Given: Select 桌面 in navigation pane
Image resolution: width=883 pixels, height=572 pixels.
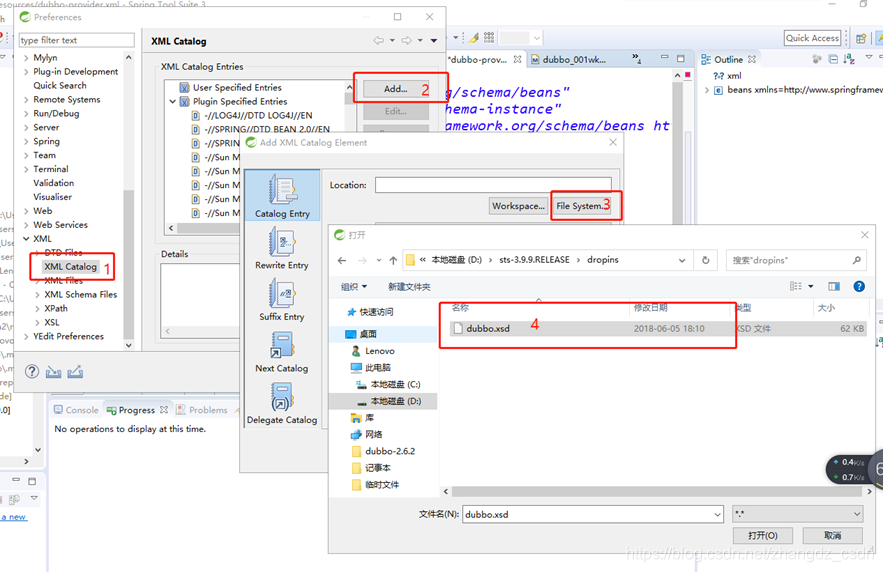Looking at the screenshot, I should (x=368, y=334).
